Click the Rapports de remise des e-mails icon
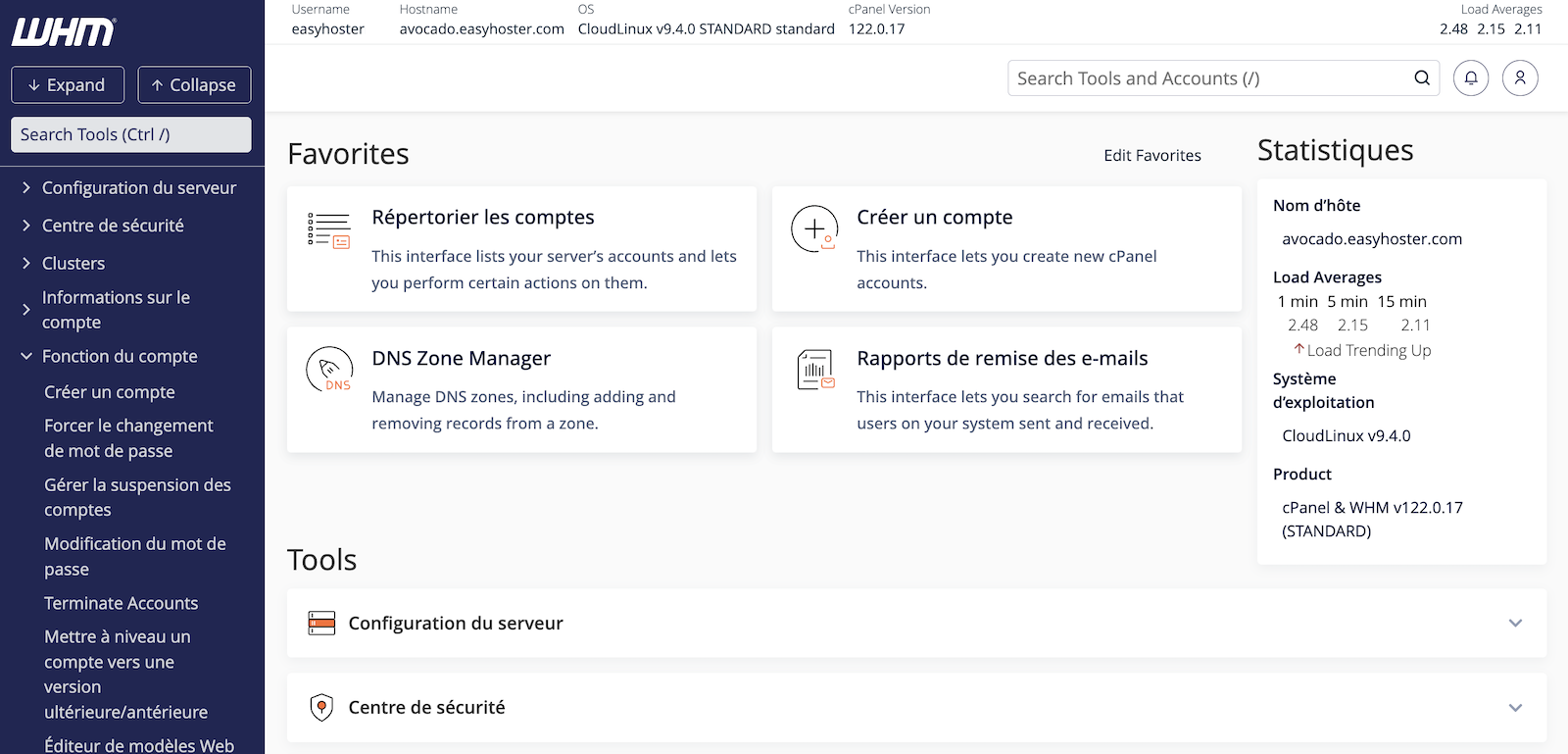1568x754 pixels. [x=815, y=370]
